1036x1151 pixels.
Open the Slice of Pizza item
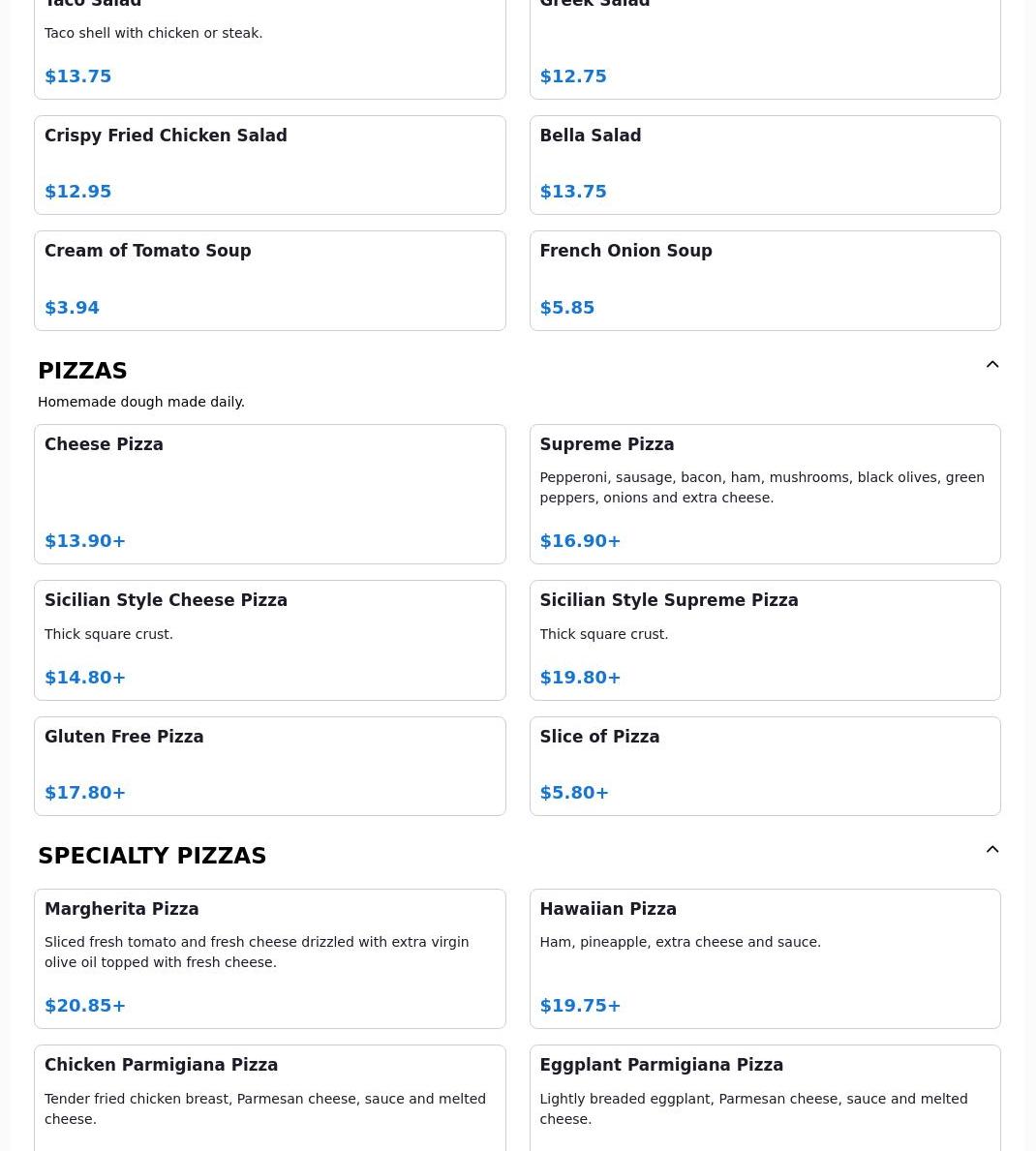coord(764,766)
